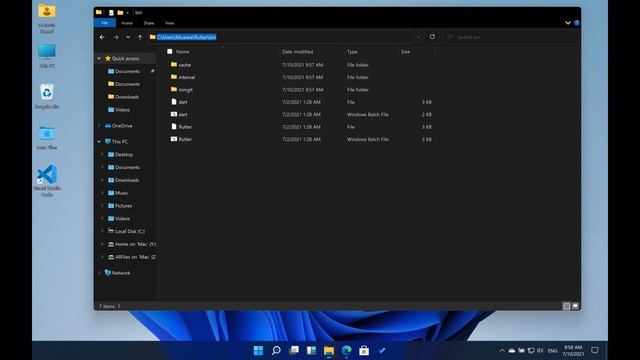Sort by Name column header

point(182,52)
